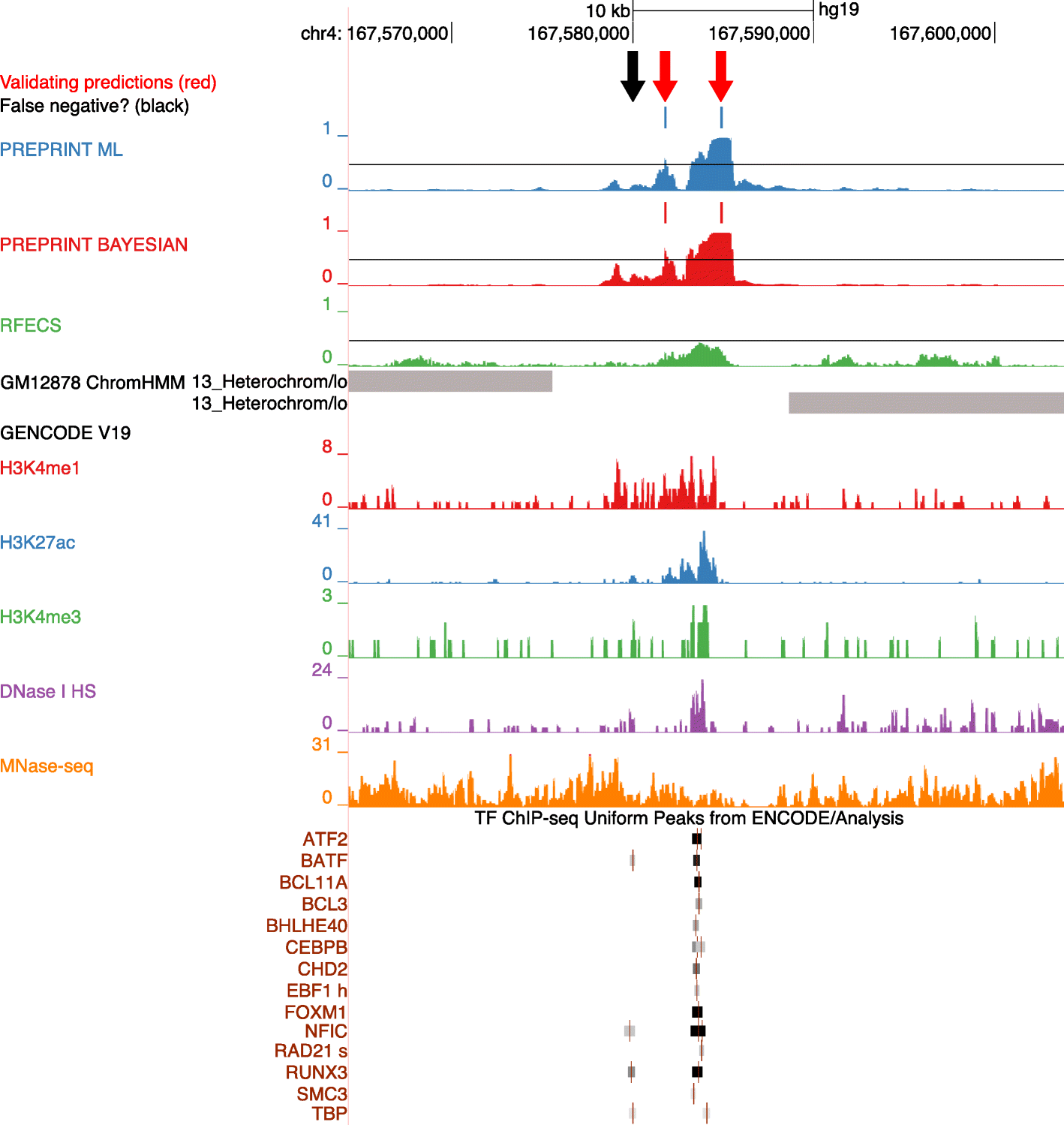Click the left gray ChromHMM heterochromatin block
Image resolution: width=1064 pixels, height=1125 pixels.
pos(450,381)
